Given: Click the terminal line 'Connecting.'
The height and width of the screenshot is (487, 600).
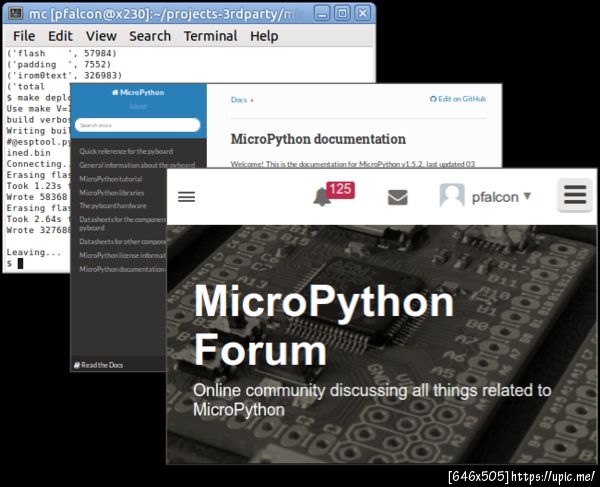Looking at the screenshot, I should [38, 164].
